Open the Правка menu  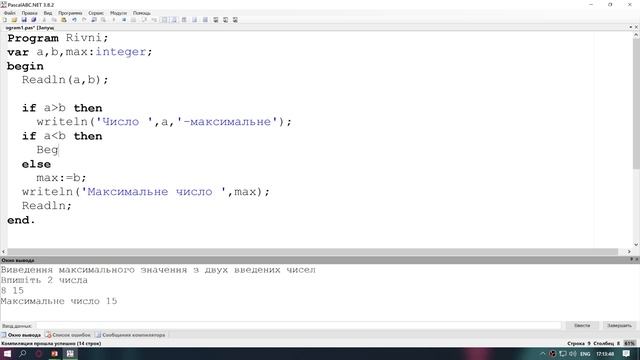click(x=29, y=13)
